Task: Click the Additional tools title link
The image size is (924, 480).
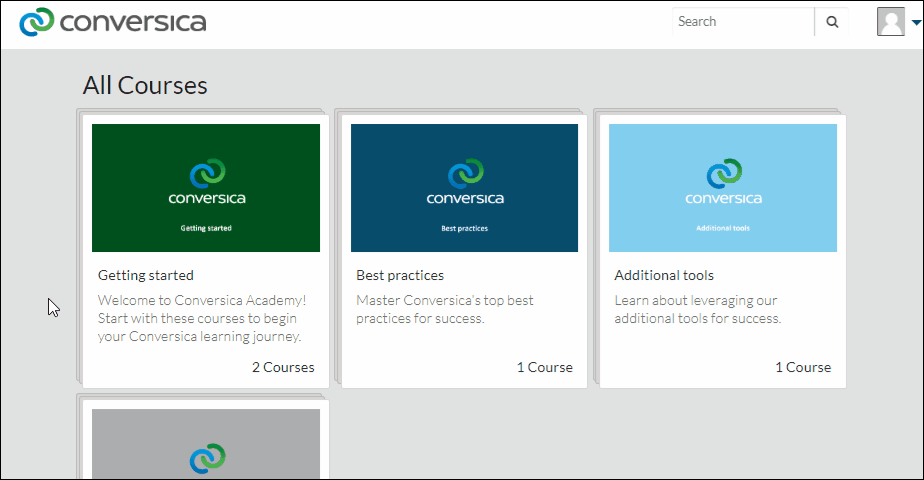Action: tap(664, 275)
